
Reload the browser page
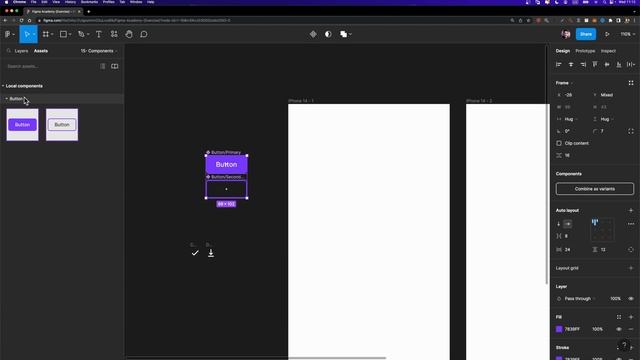(22, 20)
